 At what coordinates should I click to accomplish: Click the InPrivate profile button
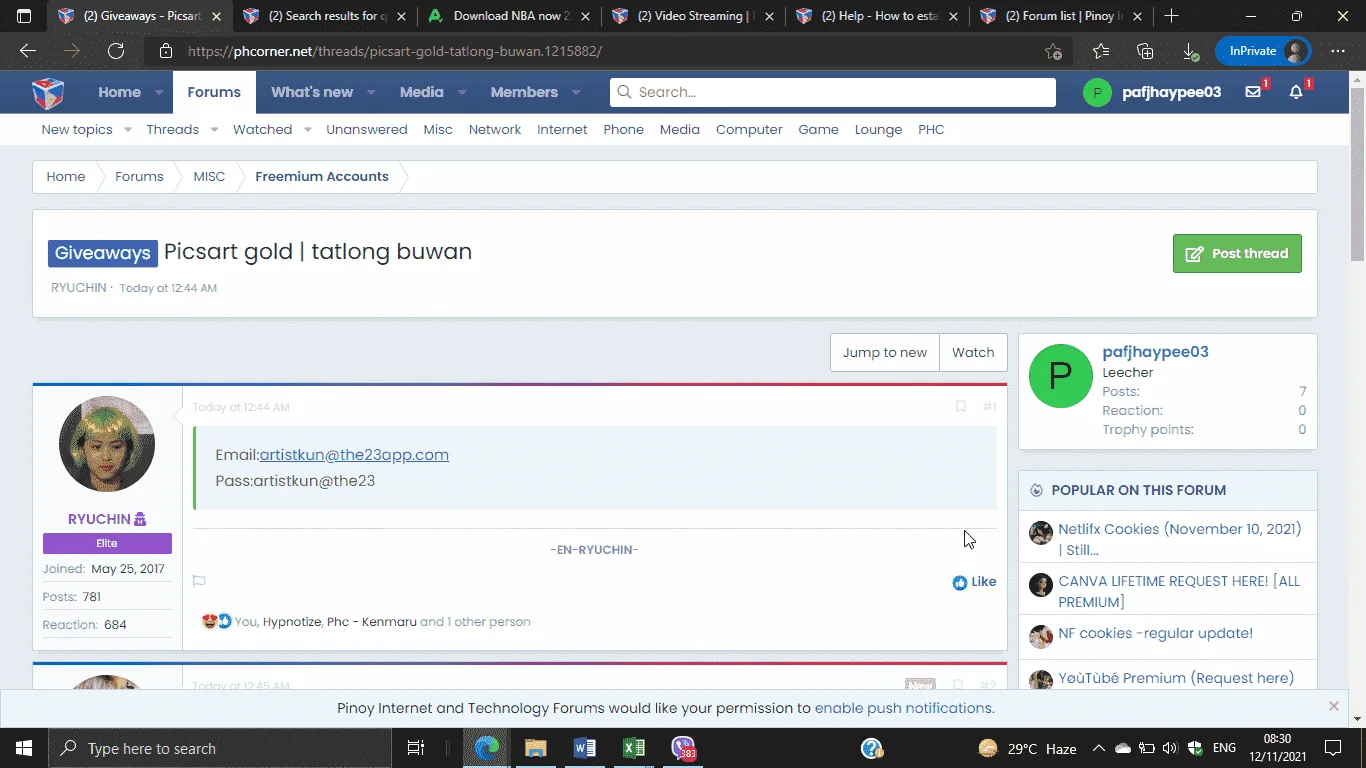1264,51
